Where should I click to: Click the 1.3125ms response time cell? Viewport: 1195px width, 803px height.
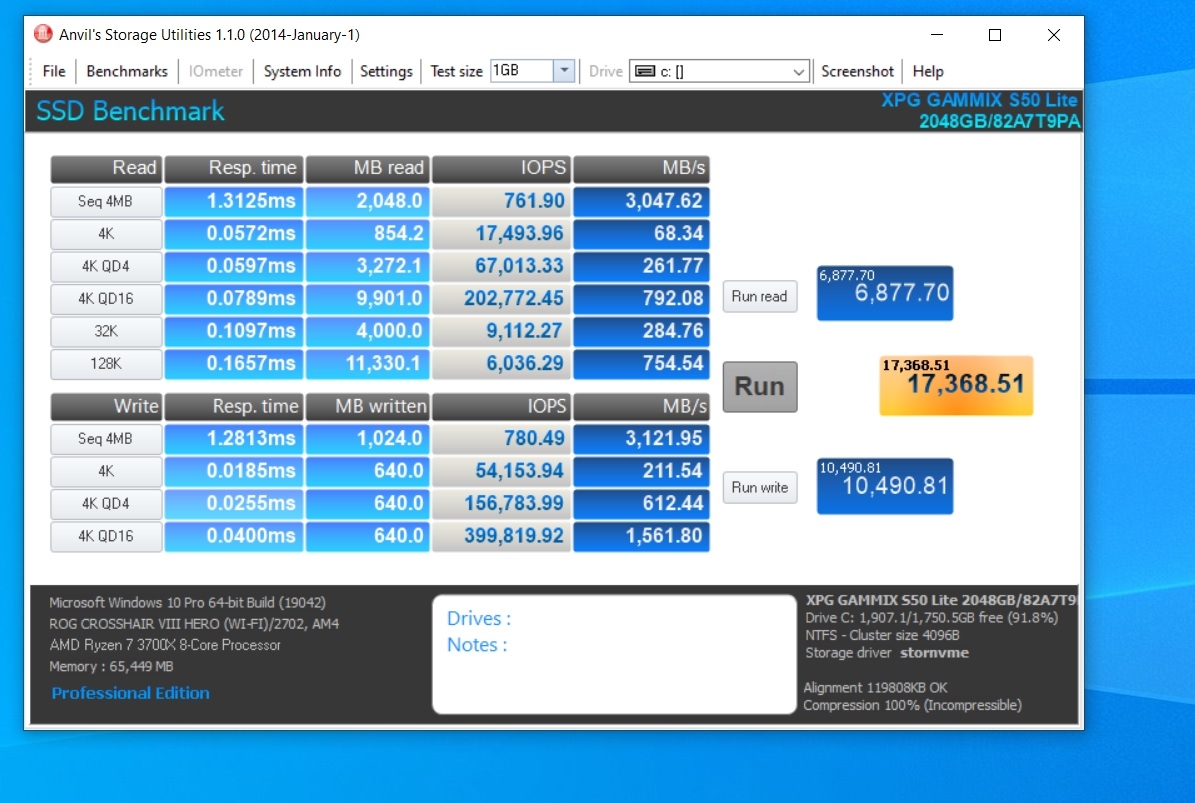click(x=234, y=201)
